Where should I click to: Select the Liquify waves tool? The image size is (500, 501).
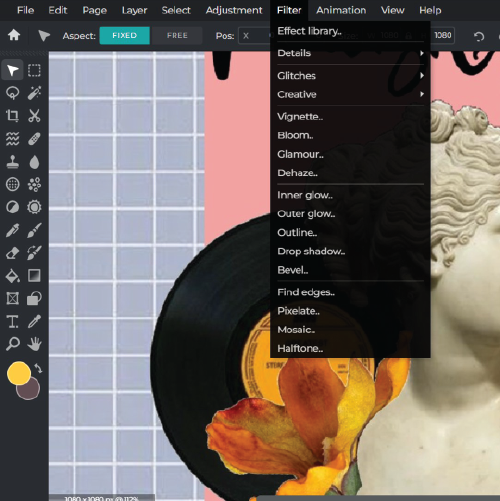13,139
